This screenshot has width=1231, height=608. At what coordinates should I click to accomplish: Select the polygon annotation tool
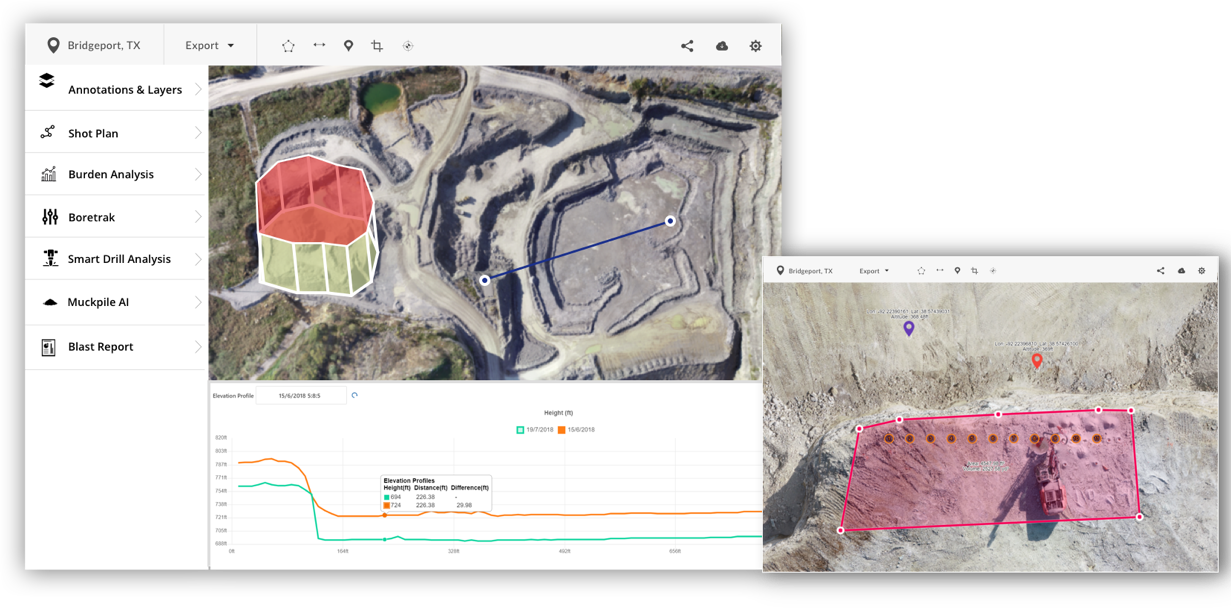288,45
